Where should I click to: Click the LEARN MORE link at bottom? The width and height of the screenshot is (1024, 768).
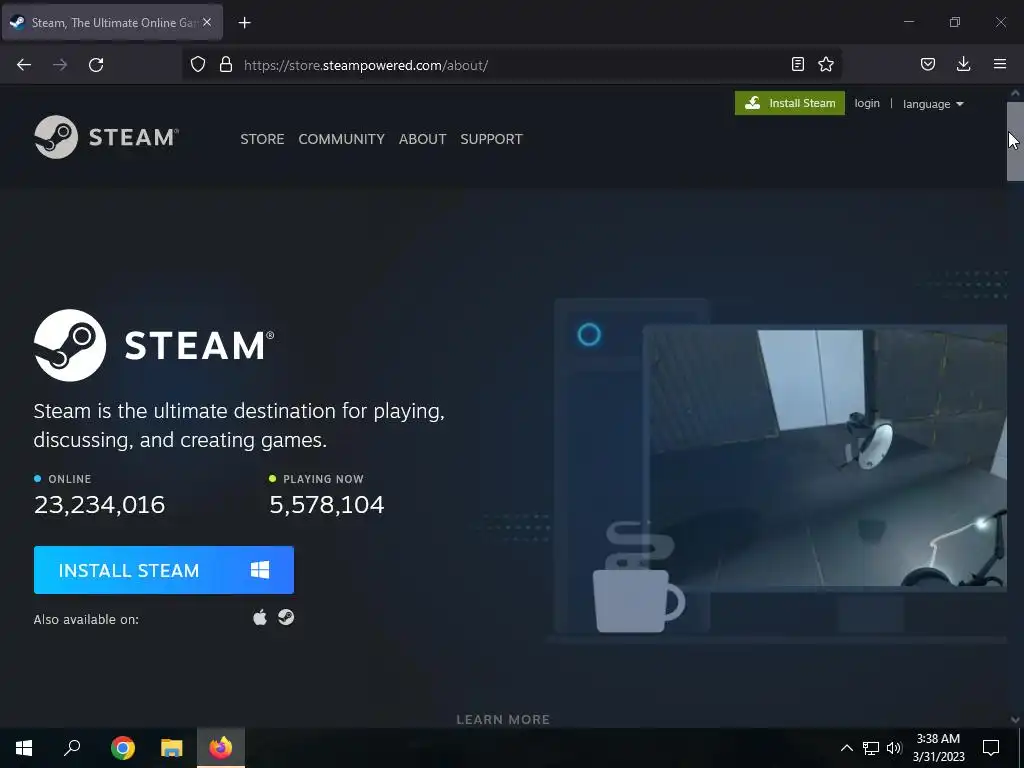503,720
